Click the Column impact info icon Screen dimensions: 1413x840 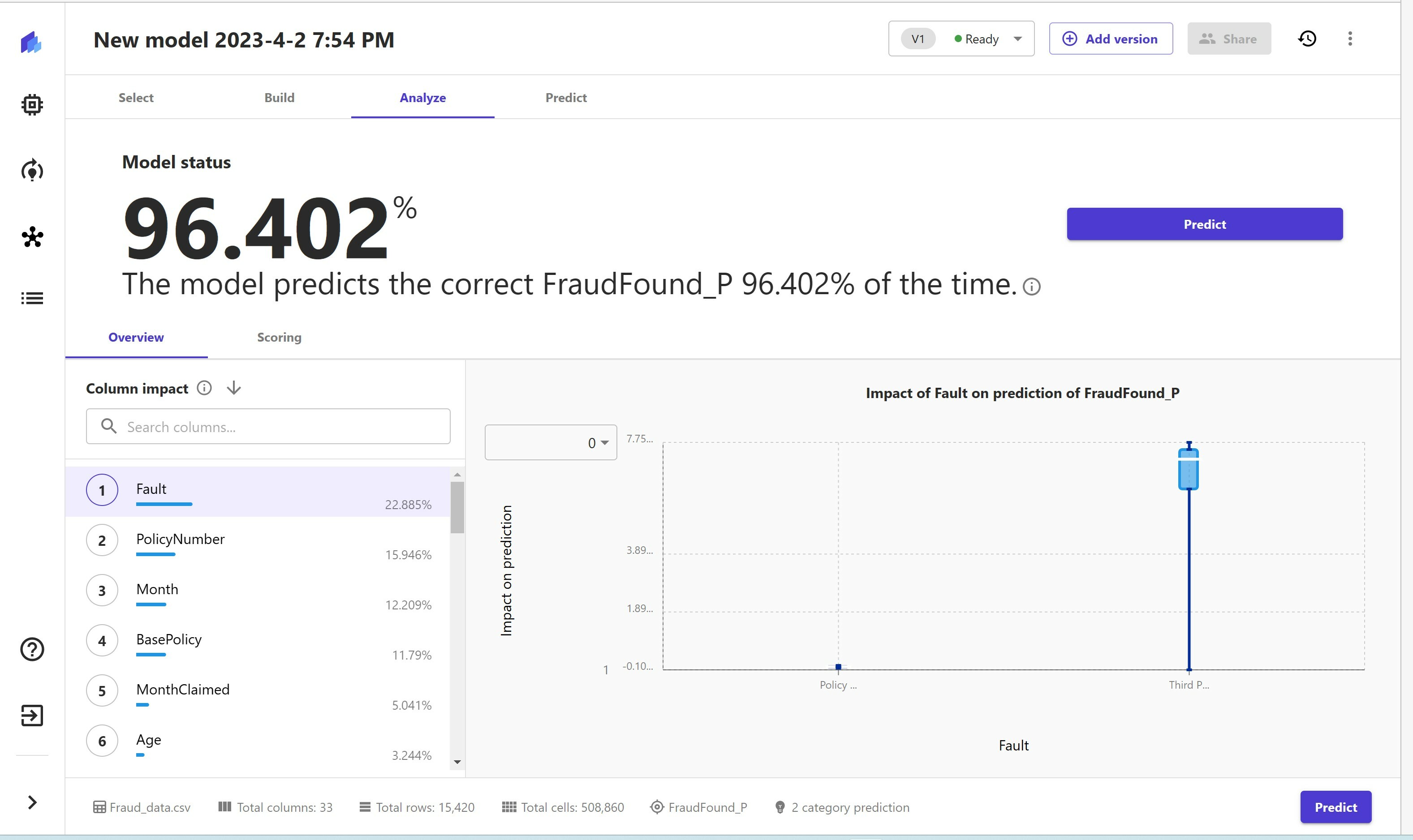click(x=203, y=388)
